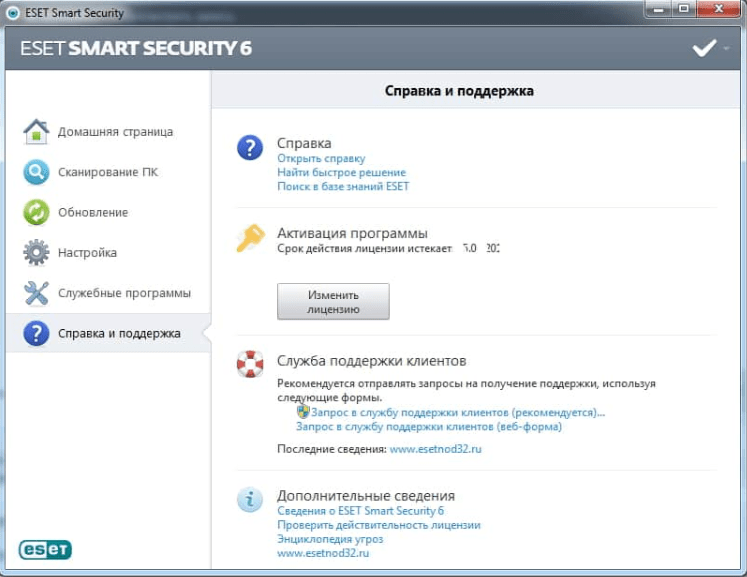The height and width of the screenshot is (577, 747).
Task: Click the golden key activation icon
Action: [249, 238]
